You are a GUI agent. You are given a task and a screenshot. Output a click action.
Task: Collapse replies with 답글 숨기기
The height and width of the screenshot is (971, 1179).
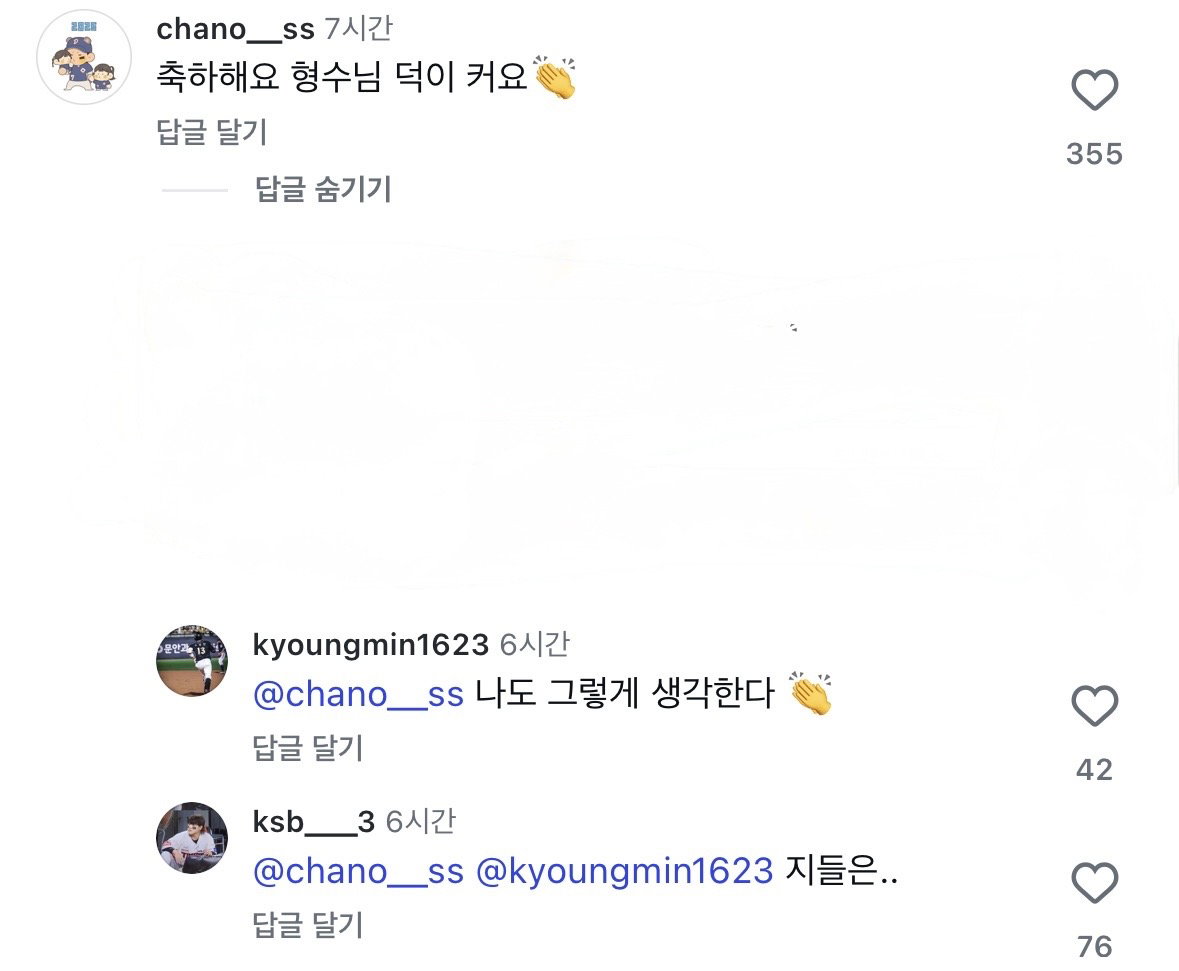point(323,189)
